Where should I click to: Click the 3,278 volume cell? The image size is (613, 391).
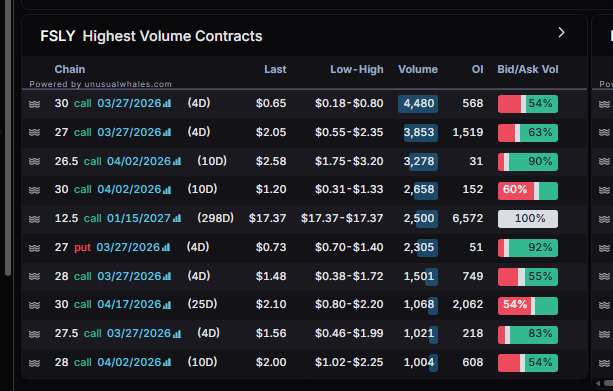[x=420, y=161]
